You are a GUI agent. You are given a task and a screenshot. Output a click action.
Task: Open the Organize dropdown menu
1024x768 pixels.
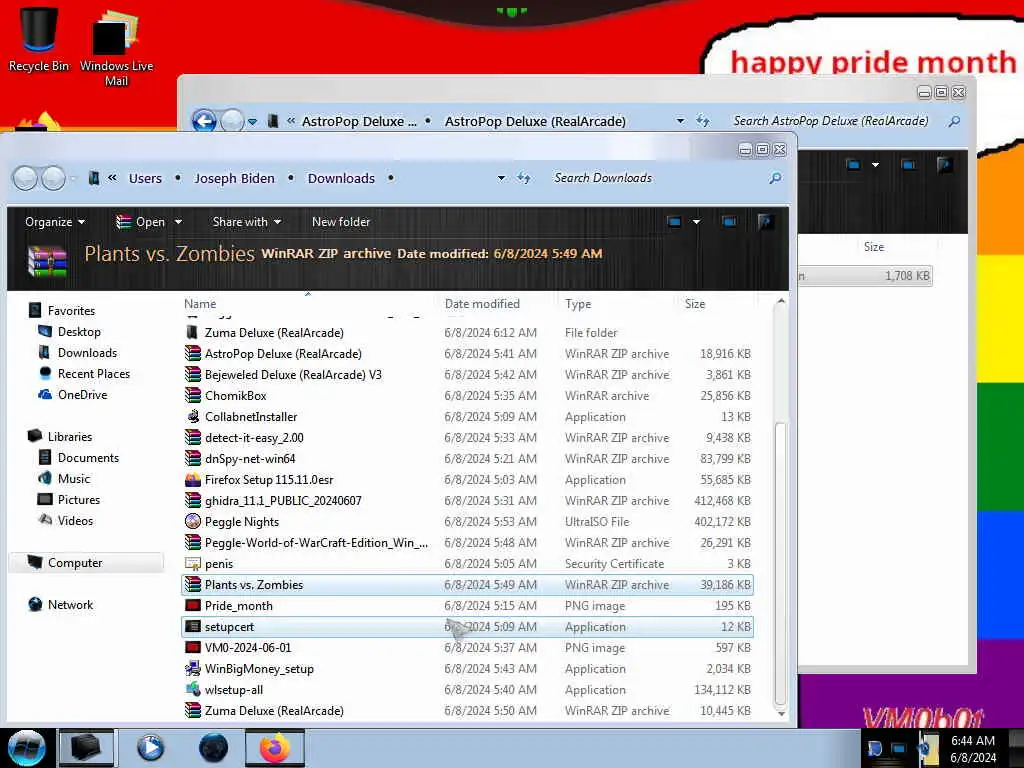pos(55,222)
